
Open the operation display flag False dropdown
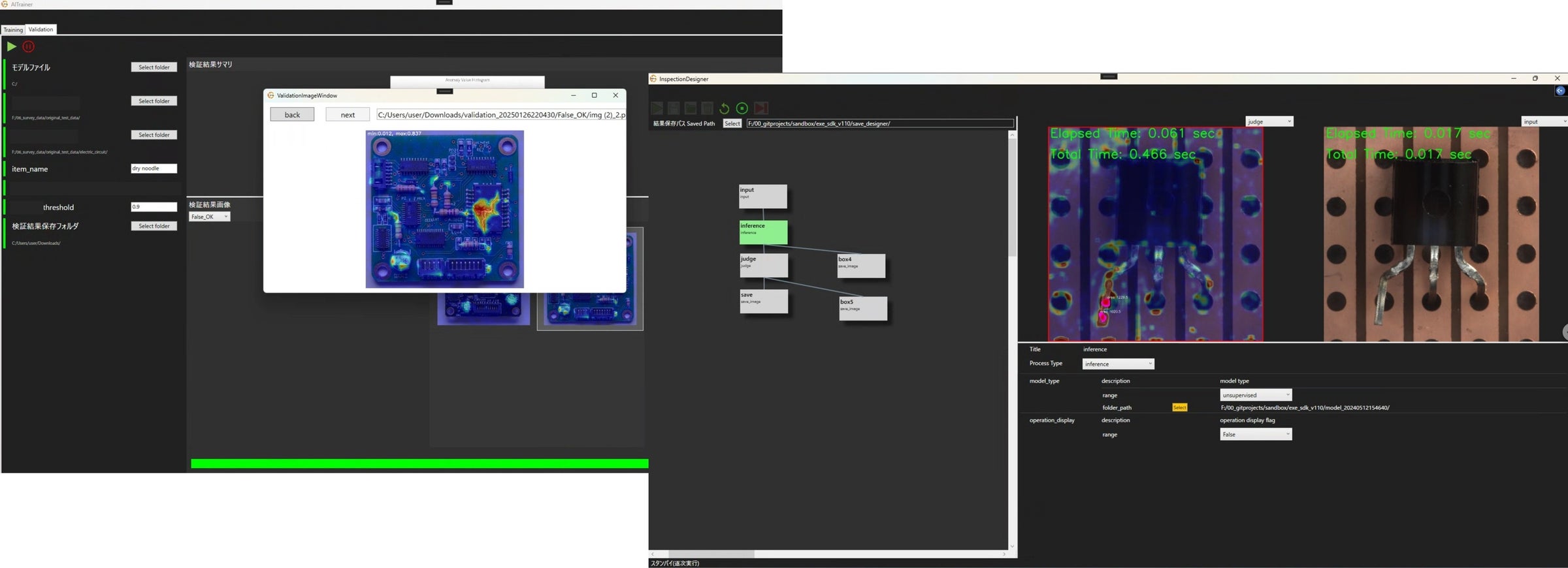1255,435
